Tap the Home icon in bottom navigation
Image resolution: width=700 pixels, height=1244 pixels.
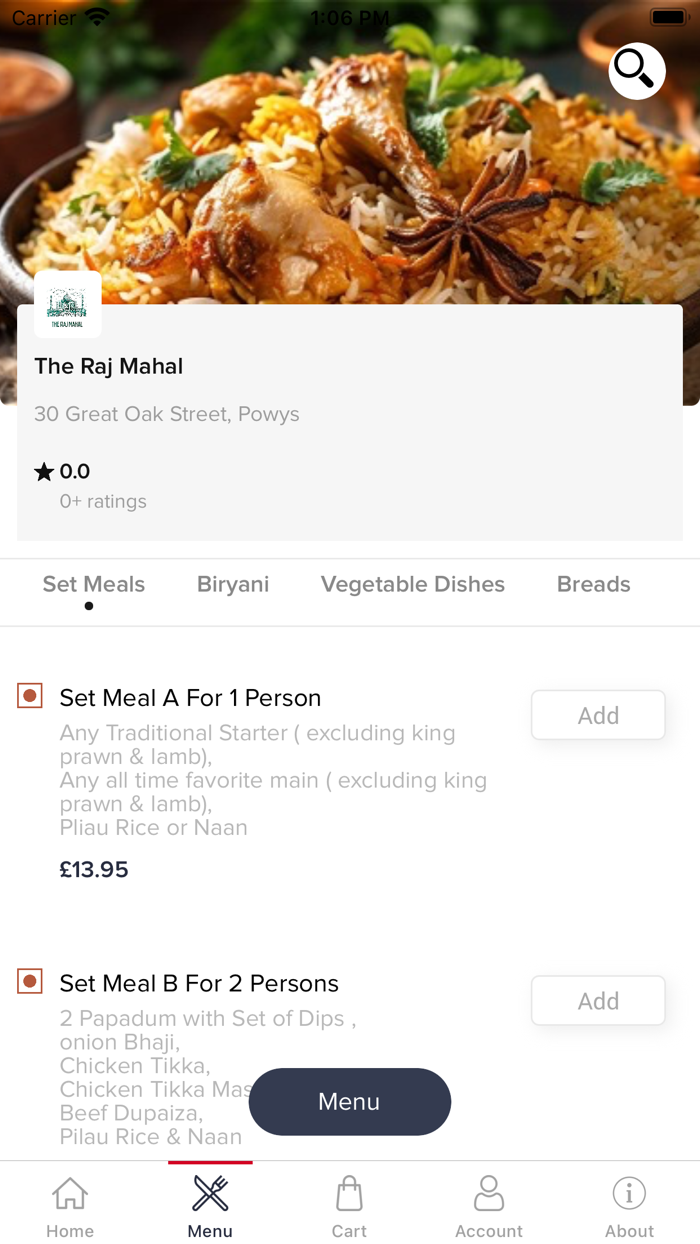tap(69, 1202)
